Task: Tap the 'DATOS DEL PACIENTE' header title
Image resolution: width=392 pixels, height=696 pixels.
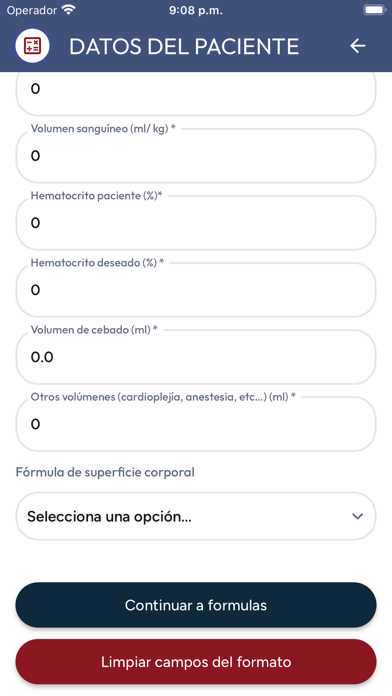Action: pos(184,46)
